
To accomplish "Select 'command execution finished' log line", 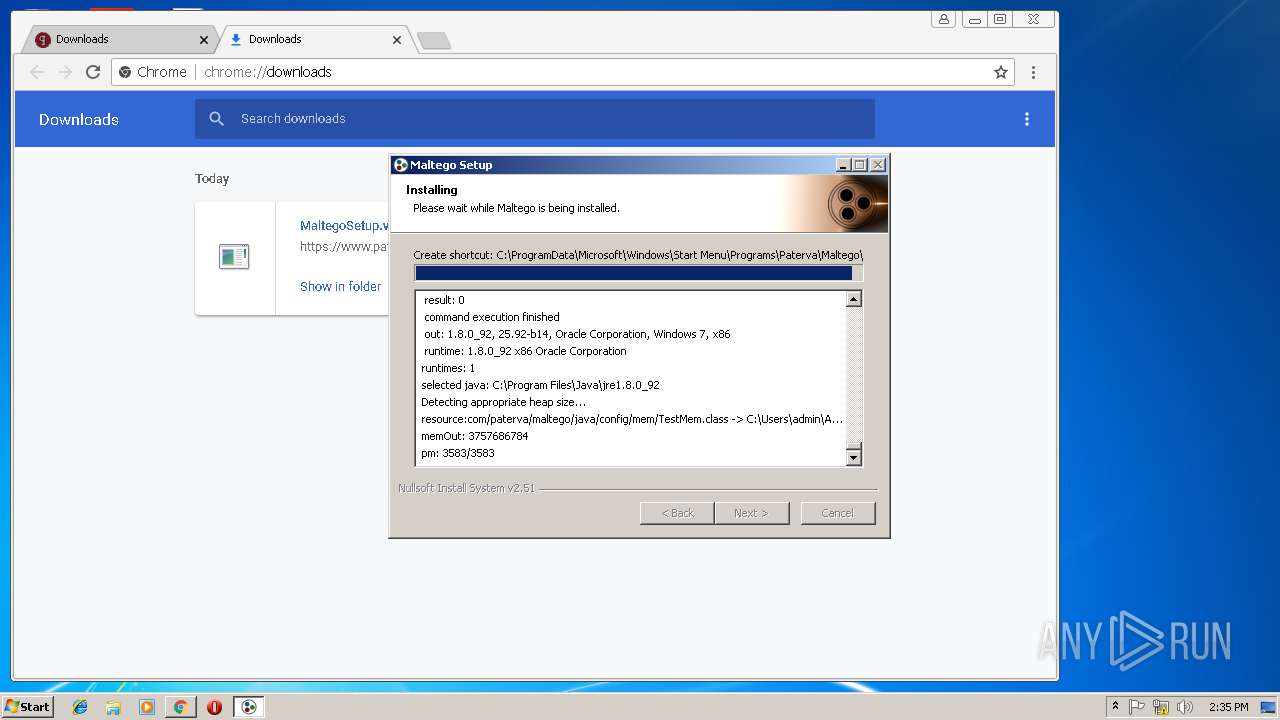I will 491,317.
